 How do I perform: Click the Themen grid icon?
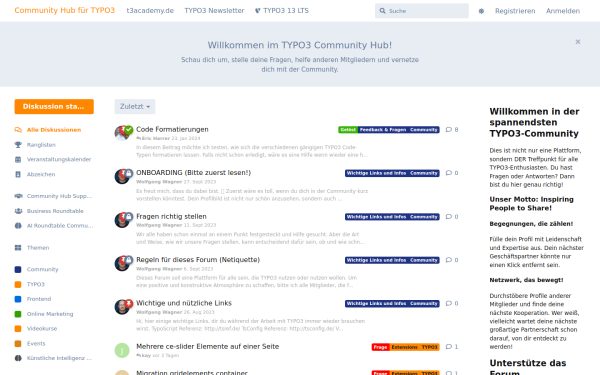pyautogui.click(x=18, y=248)
